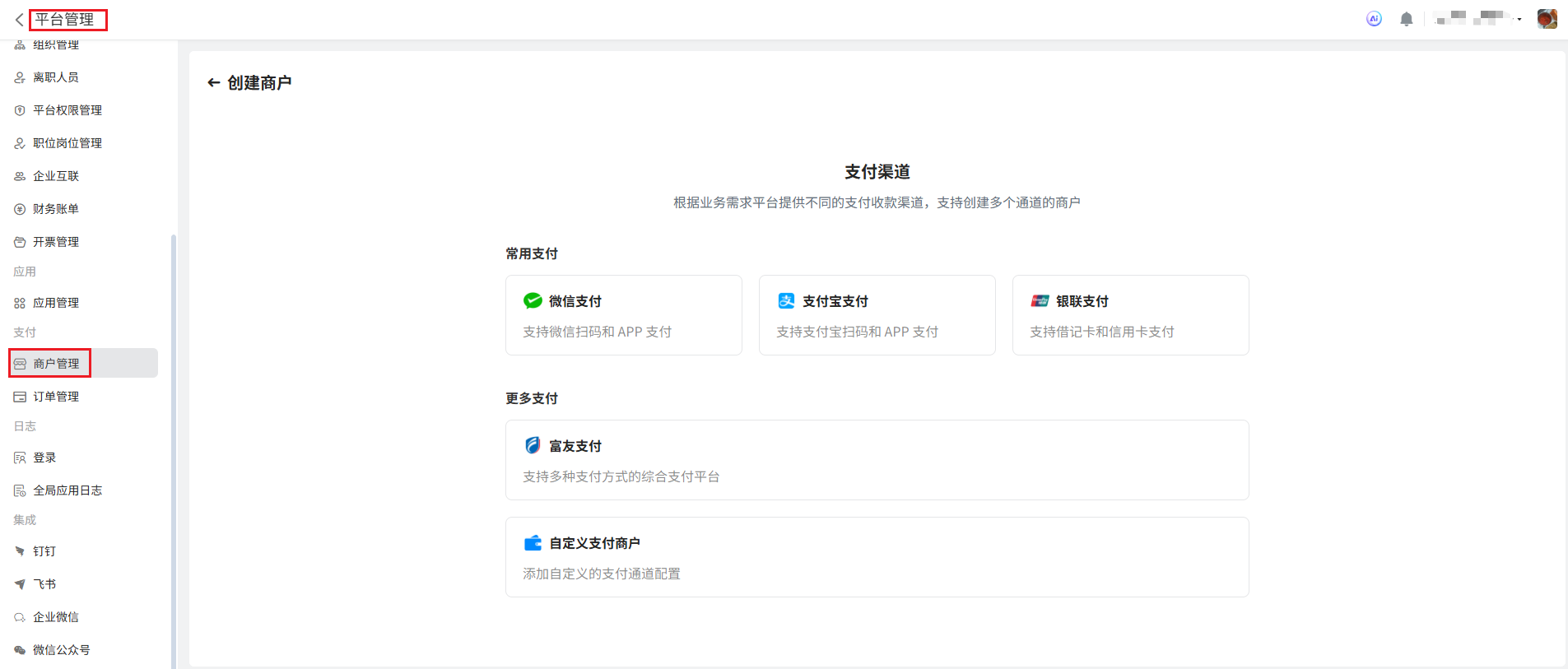Open 商户管理 in the sidebar

[56, 364]
